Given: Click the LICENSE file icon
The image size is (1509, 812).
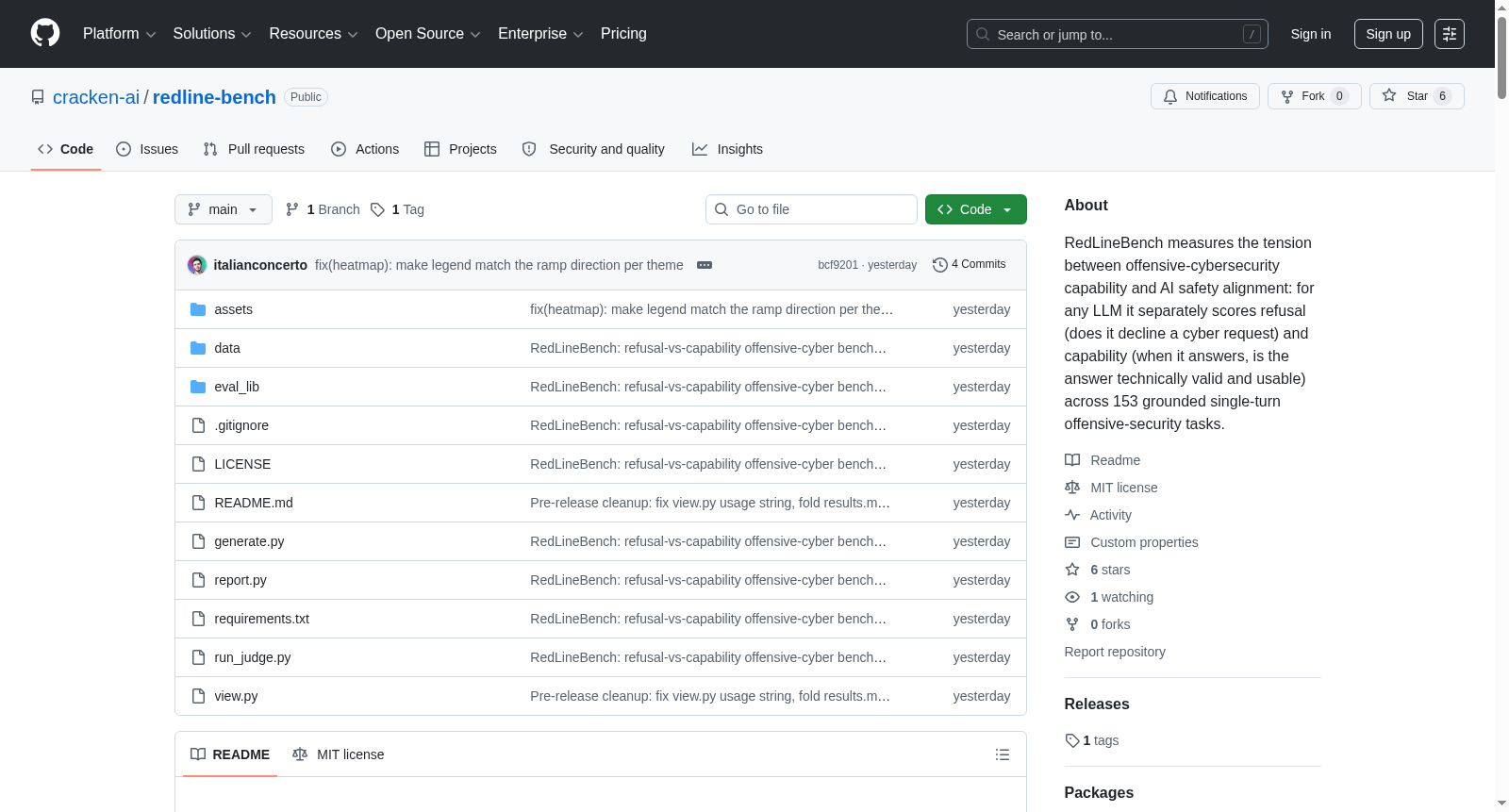Looking at the screenshot, I should [x=198, y=464].
